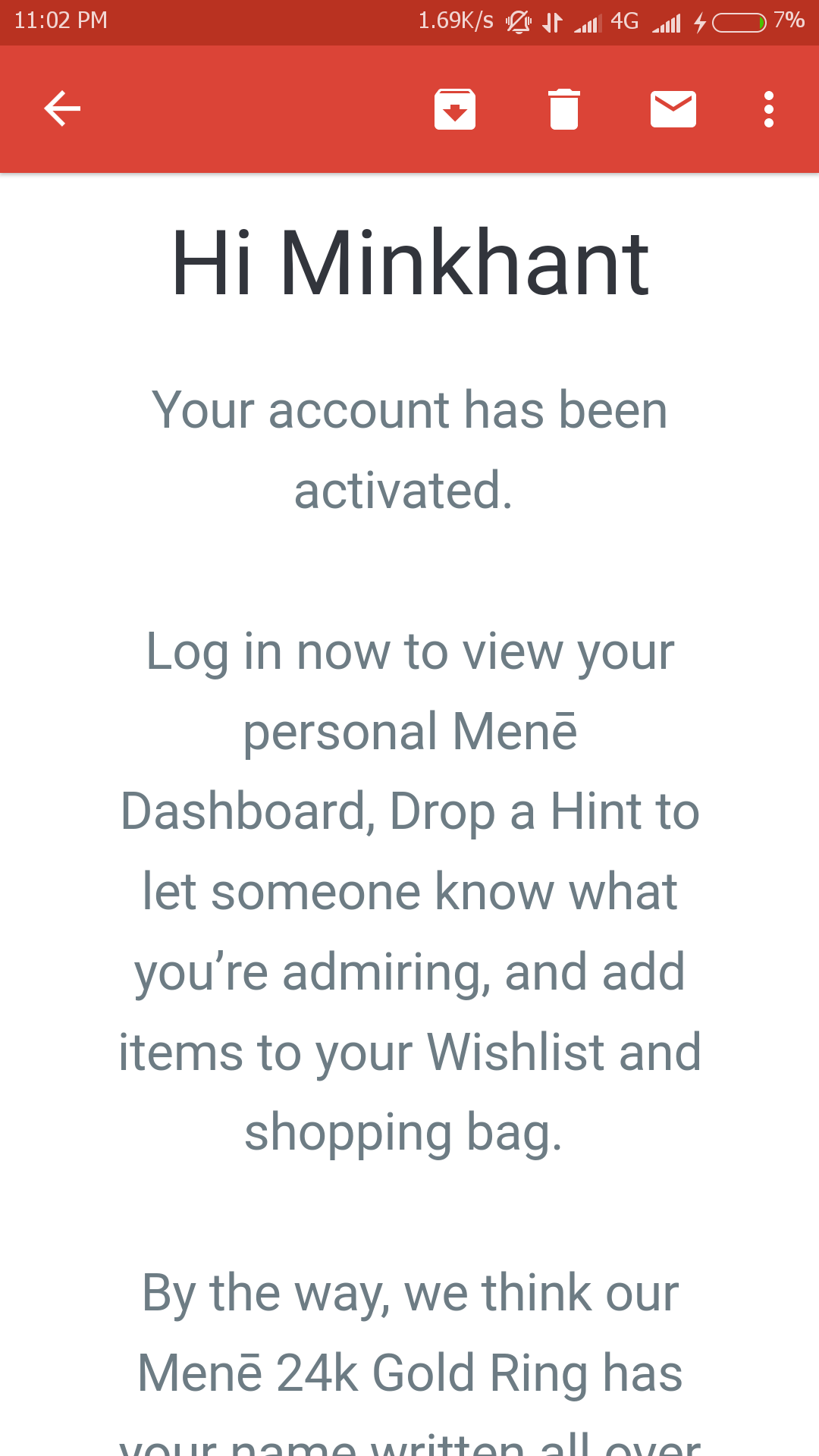Delete email with the trash icon
Viewport: 819px width, 1456px height.
click(x=564, y=109)
